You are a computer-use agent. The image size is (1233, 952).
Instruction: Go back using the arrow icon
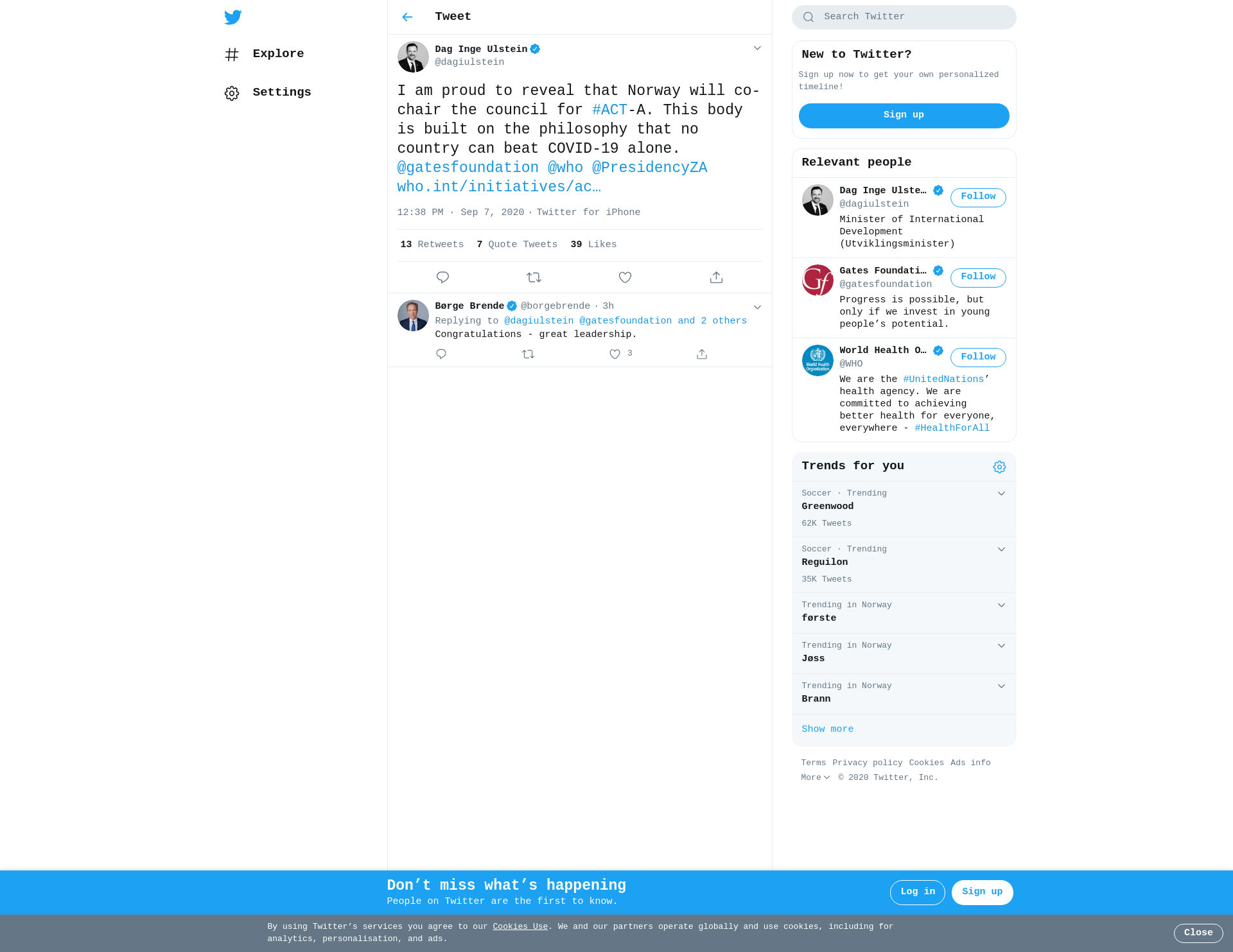[407, 17]
